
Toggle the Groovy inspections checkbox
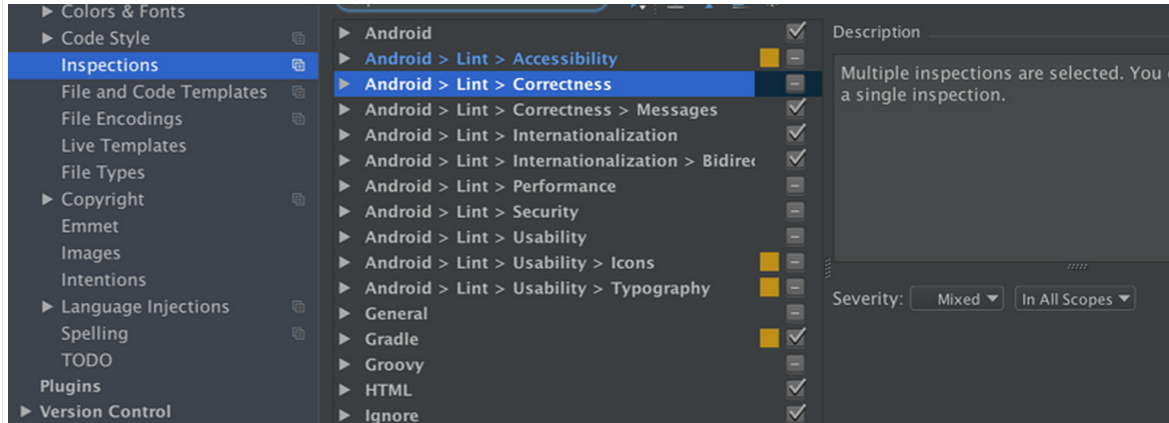tap(795, 364)
